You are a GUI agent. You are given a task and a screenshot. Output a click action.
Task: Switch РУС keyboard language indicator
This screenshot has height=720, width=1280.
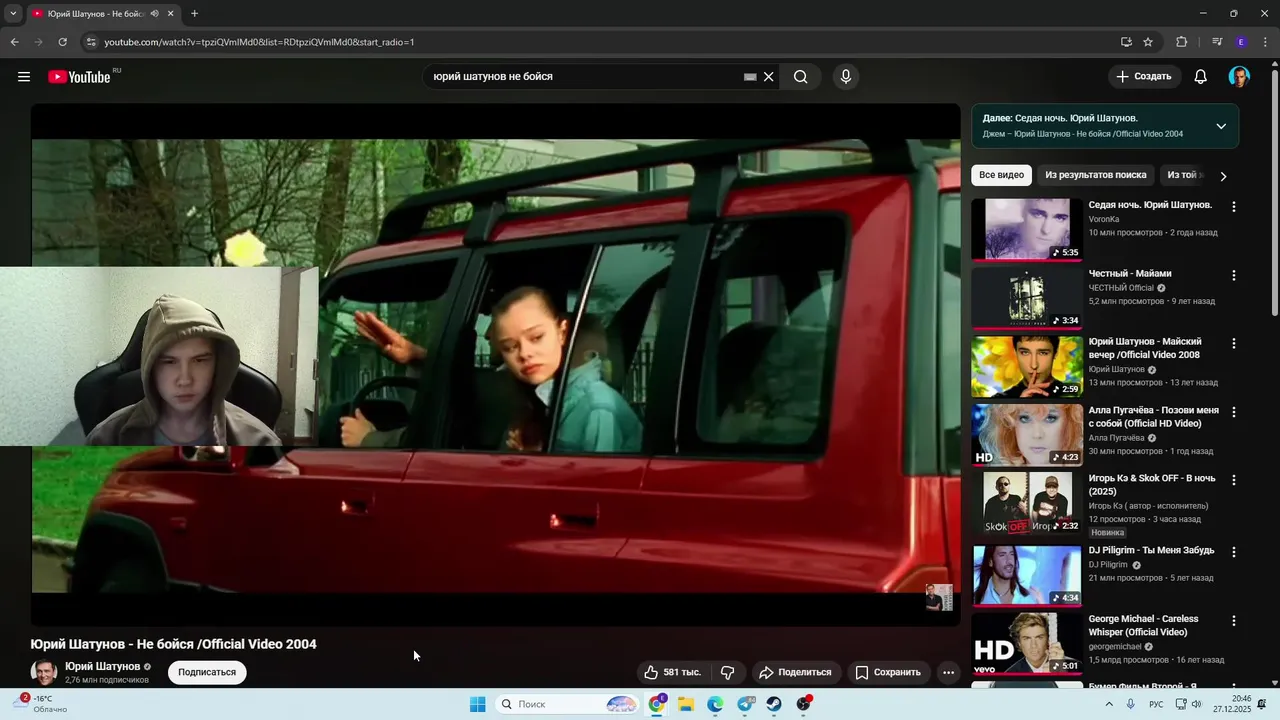pyautogui.click(x=1156, y=704)
